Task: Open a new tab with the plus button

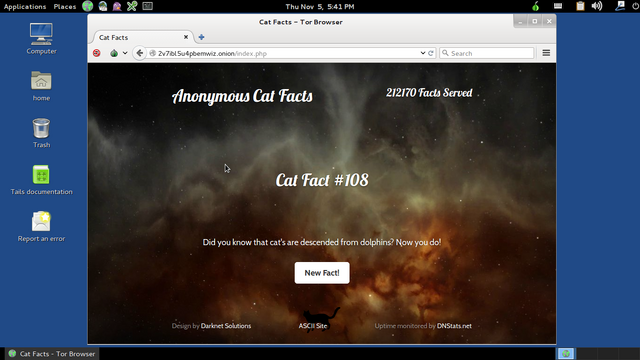Action: click(x=201, y=37)
